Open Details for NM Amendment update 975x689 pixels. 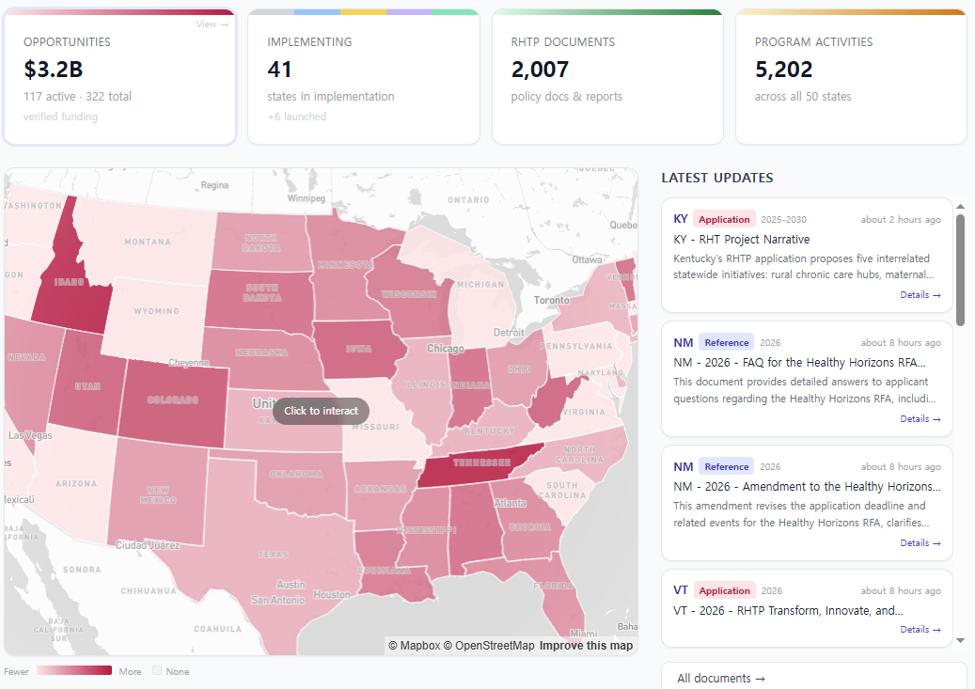[920, 543]
